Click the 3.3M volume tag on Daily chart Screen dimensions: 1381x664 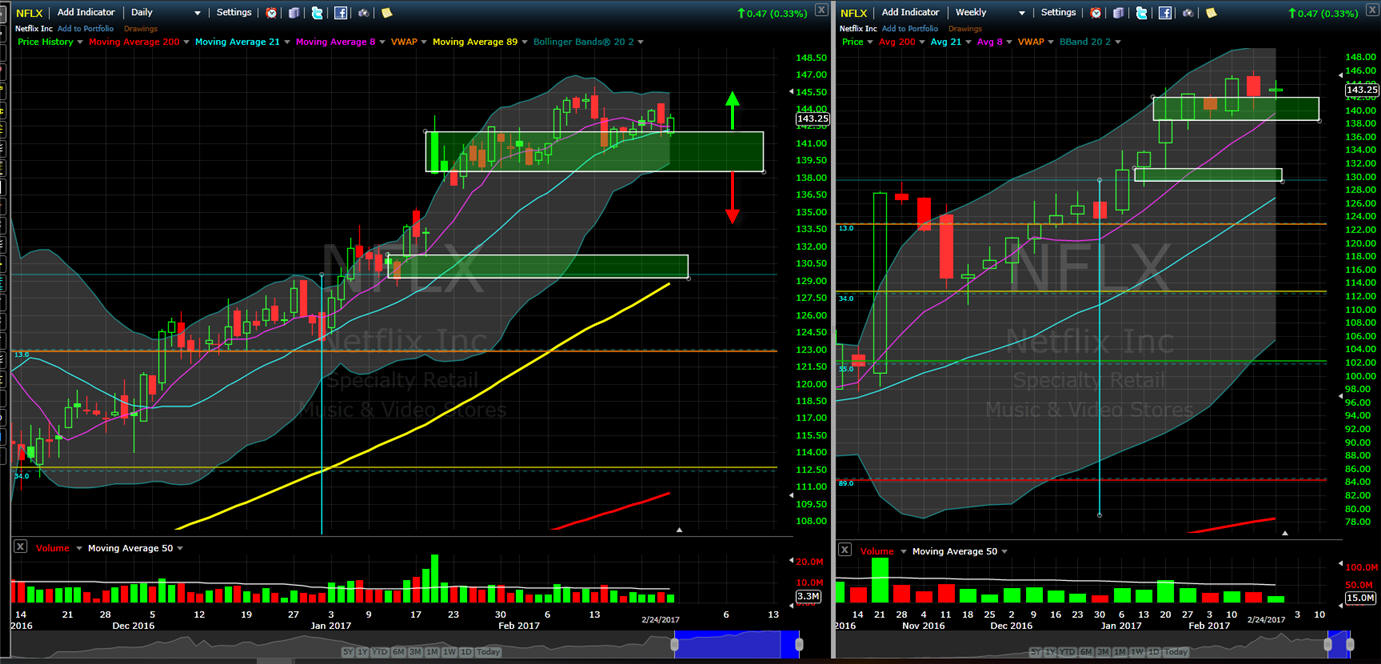pyautogui.click(x=807, y=597)
